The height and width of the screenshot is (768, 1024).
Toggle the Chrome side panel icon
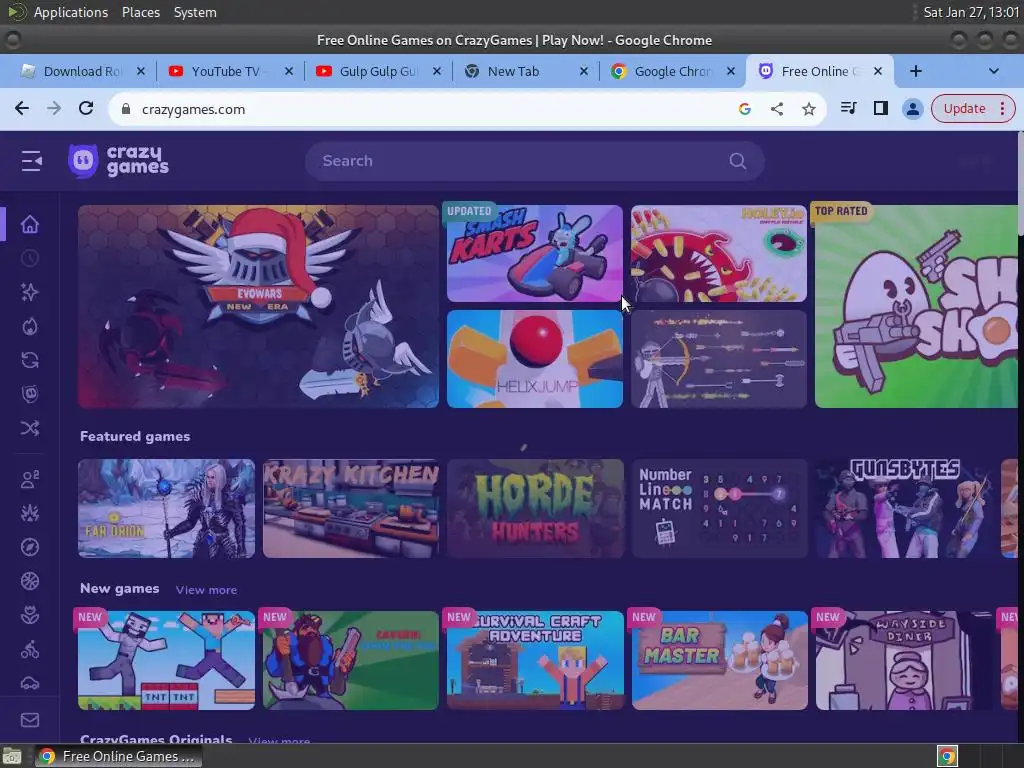(x=880, y=108)
